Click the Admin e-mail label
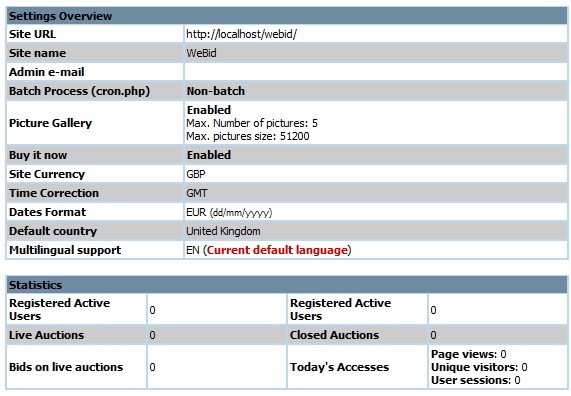This screenshot has height=396, width=571. [x=47, y=72]
